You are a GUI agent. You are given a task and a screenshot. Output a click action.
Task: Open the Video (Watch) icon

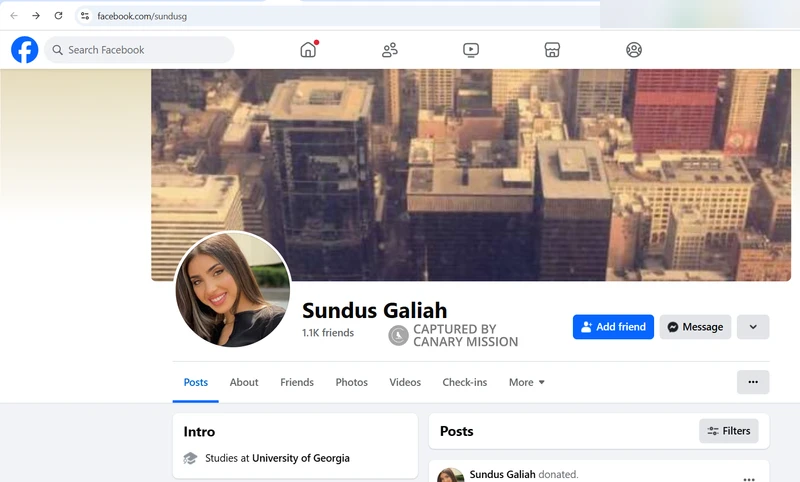[x=471, y=50]
